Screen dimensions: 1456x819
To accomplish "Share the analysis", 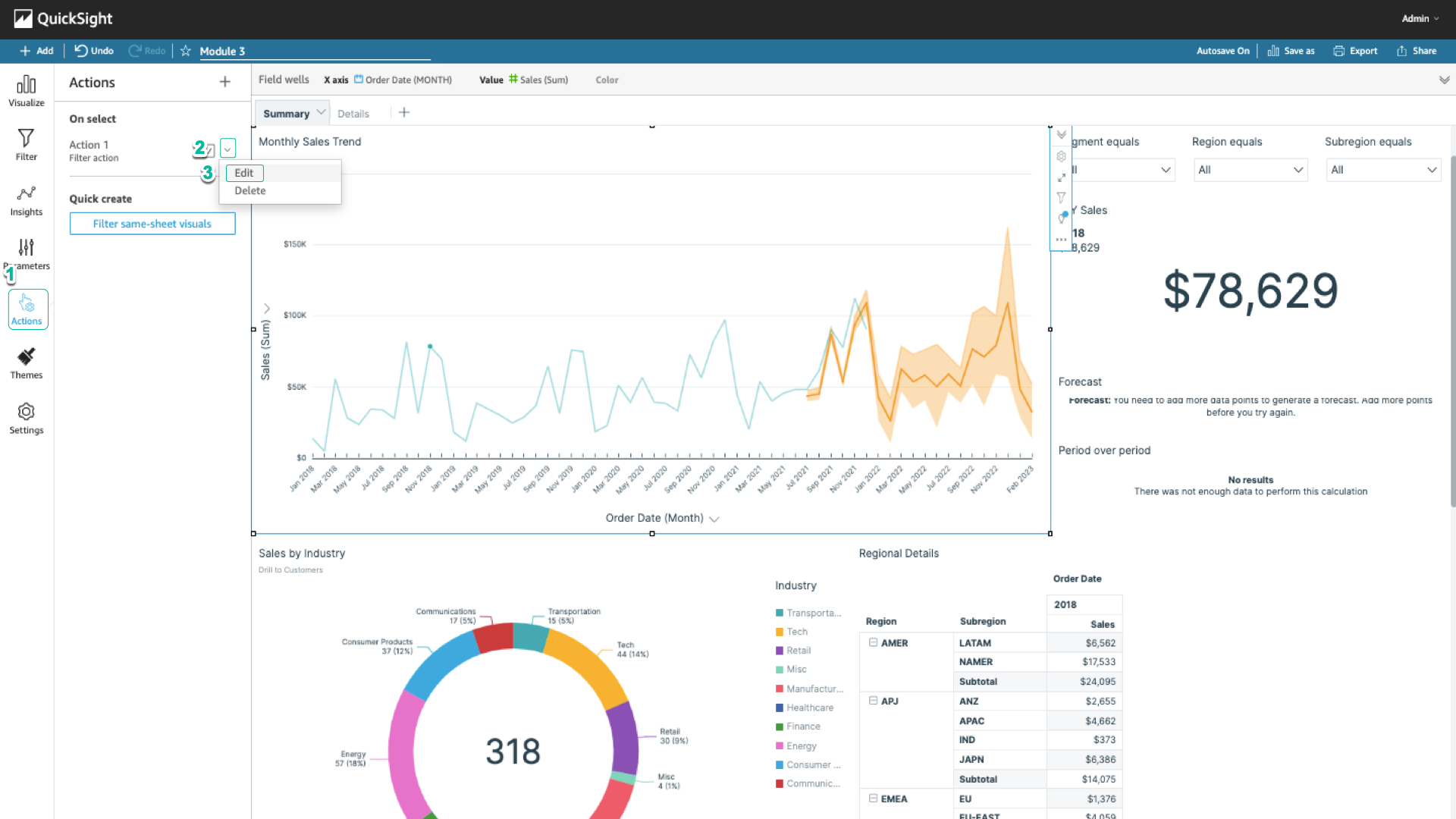I will [x=1417, y=51].
